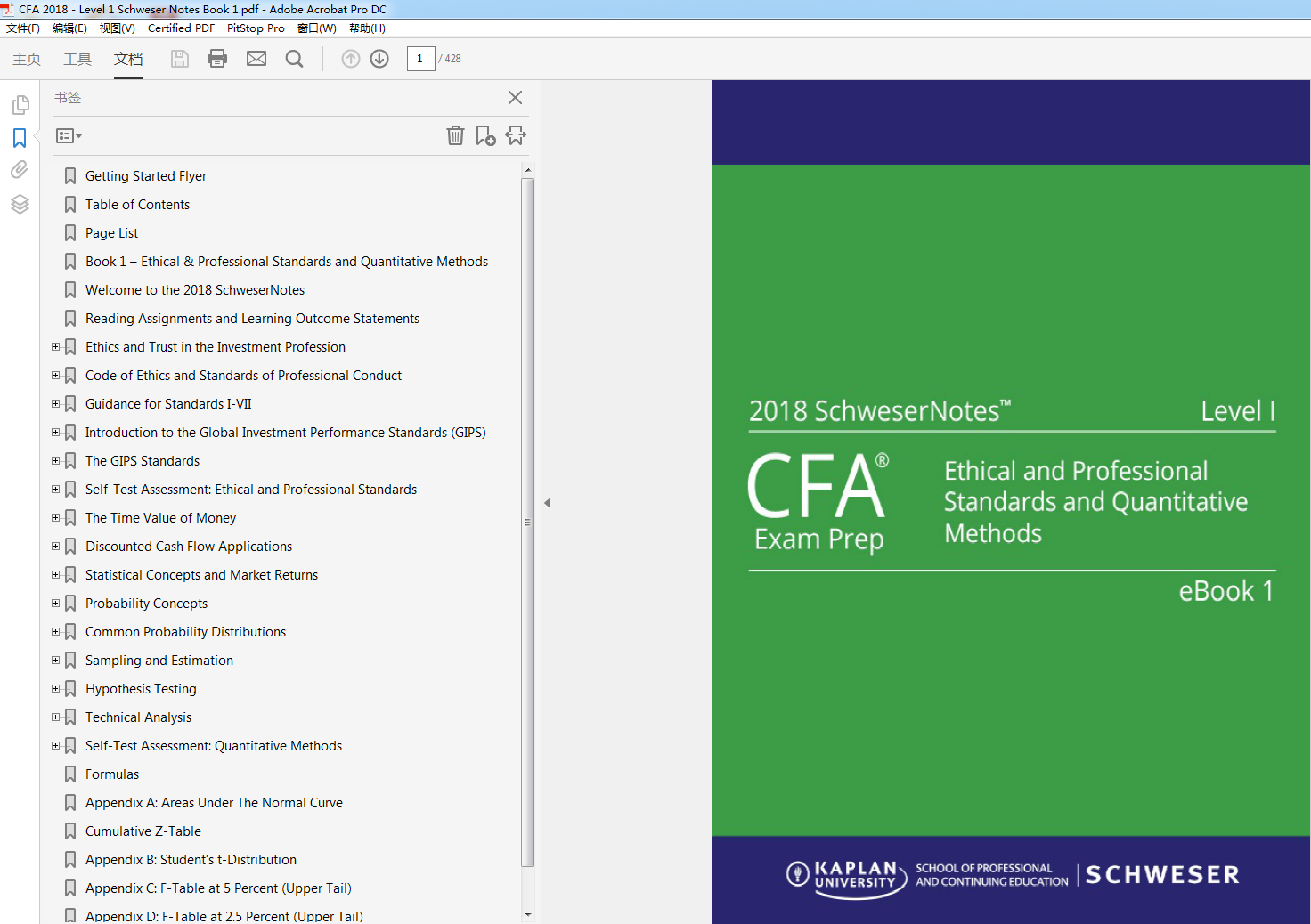The width and height of the screenshot is (1311, 924).
Task: Open Reading Assignments and Learning Outcome Statements
Action: coord(252,319)
